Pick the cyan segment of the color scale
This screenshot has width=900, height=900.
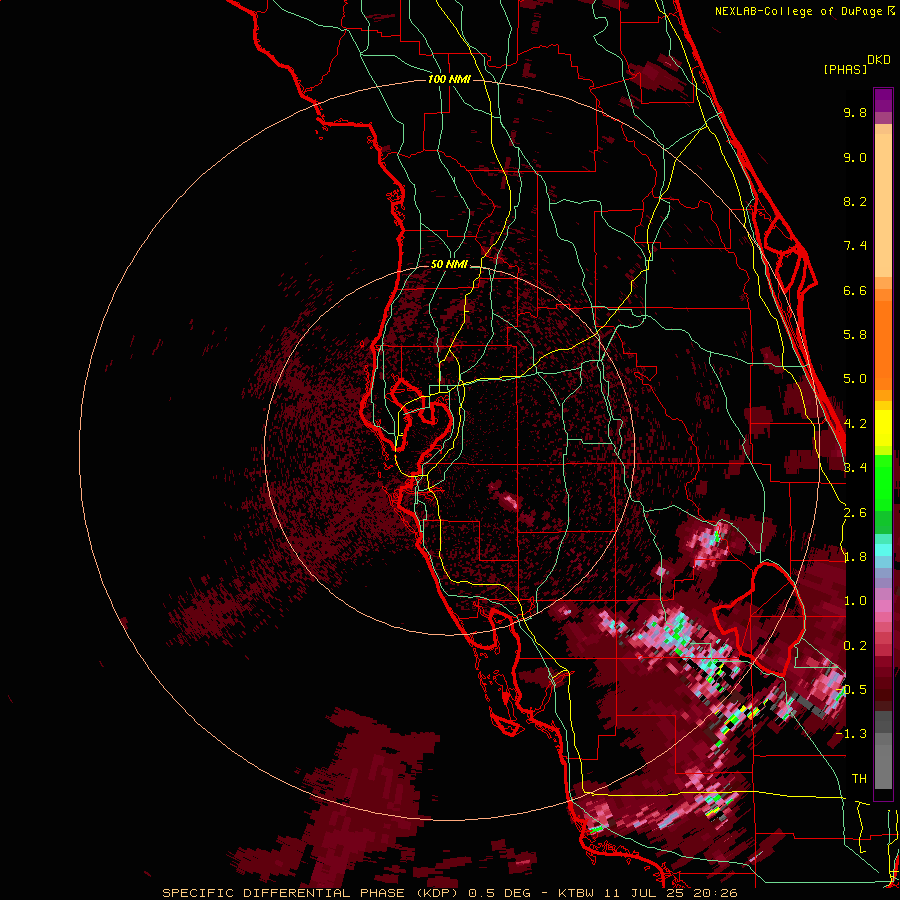pyautogui.click(x=883, y=550)
